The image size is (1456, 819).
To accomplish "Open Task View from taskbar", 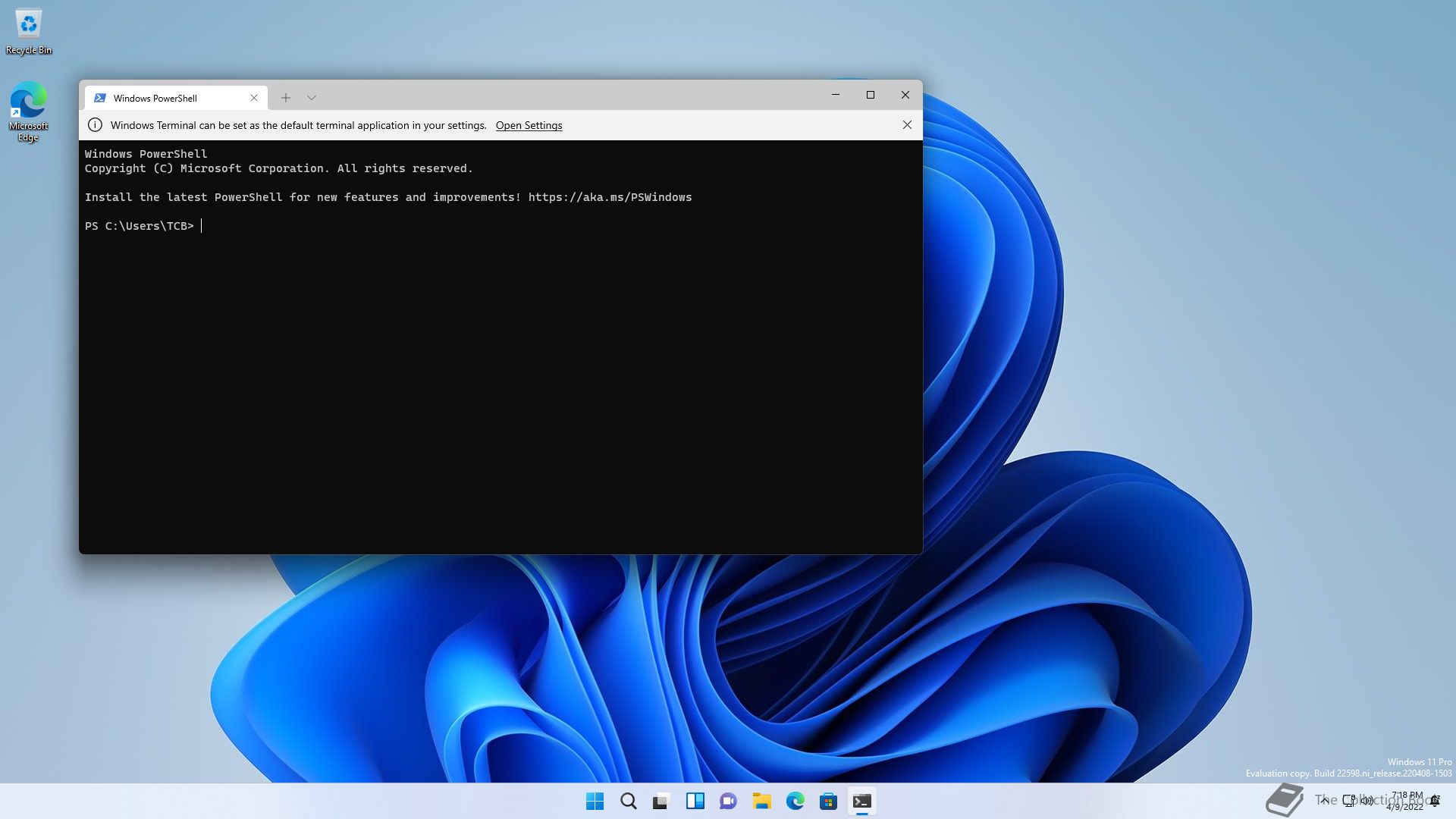I will (662, 801).
